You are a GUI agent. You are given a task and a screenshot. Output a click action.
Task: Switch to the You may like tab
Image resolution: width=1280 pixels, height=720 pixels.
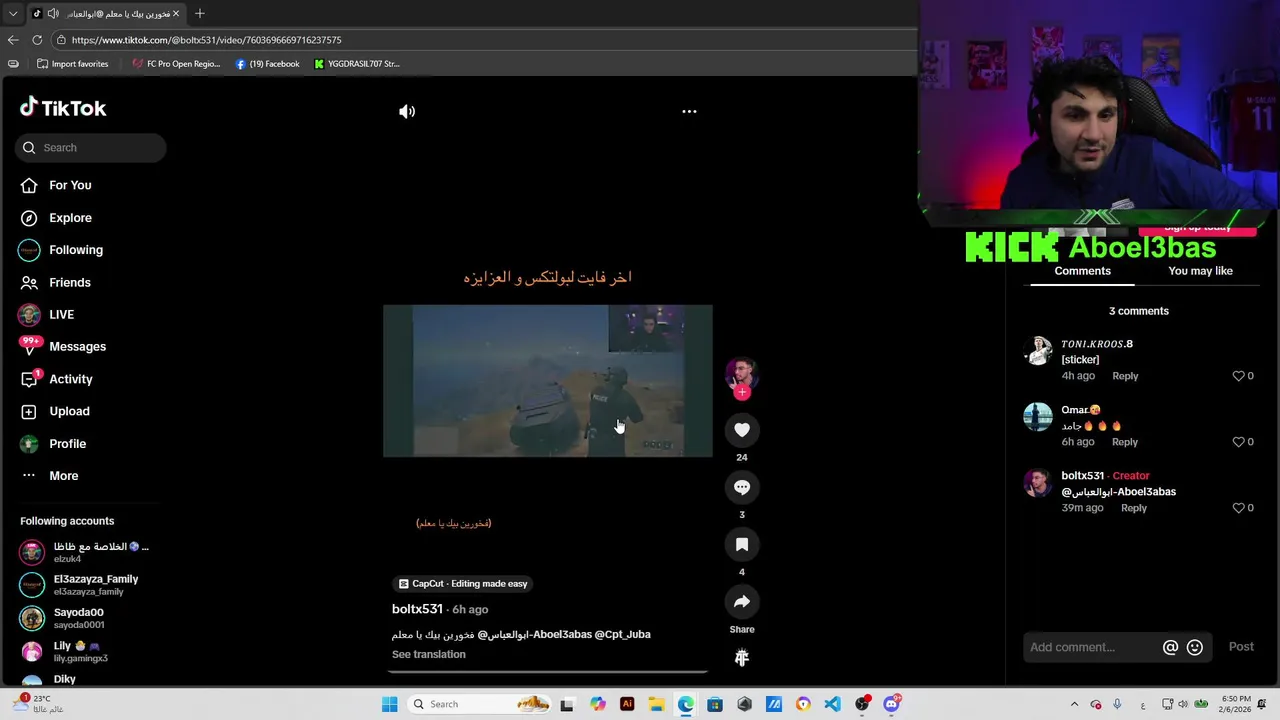(x=1200, y=271)
